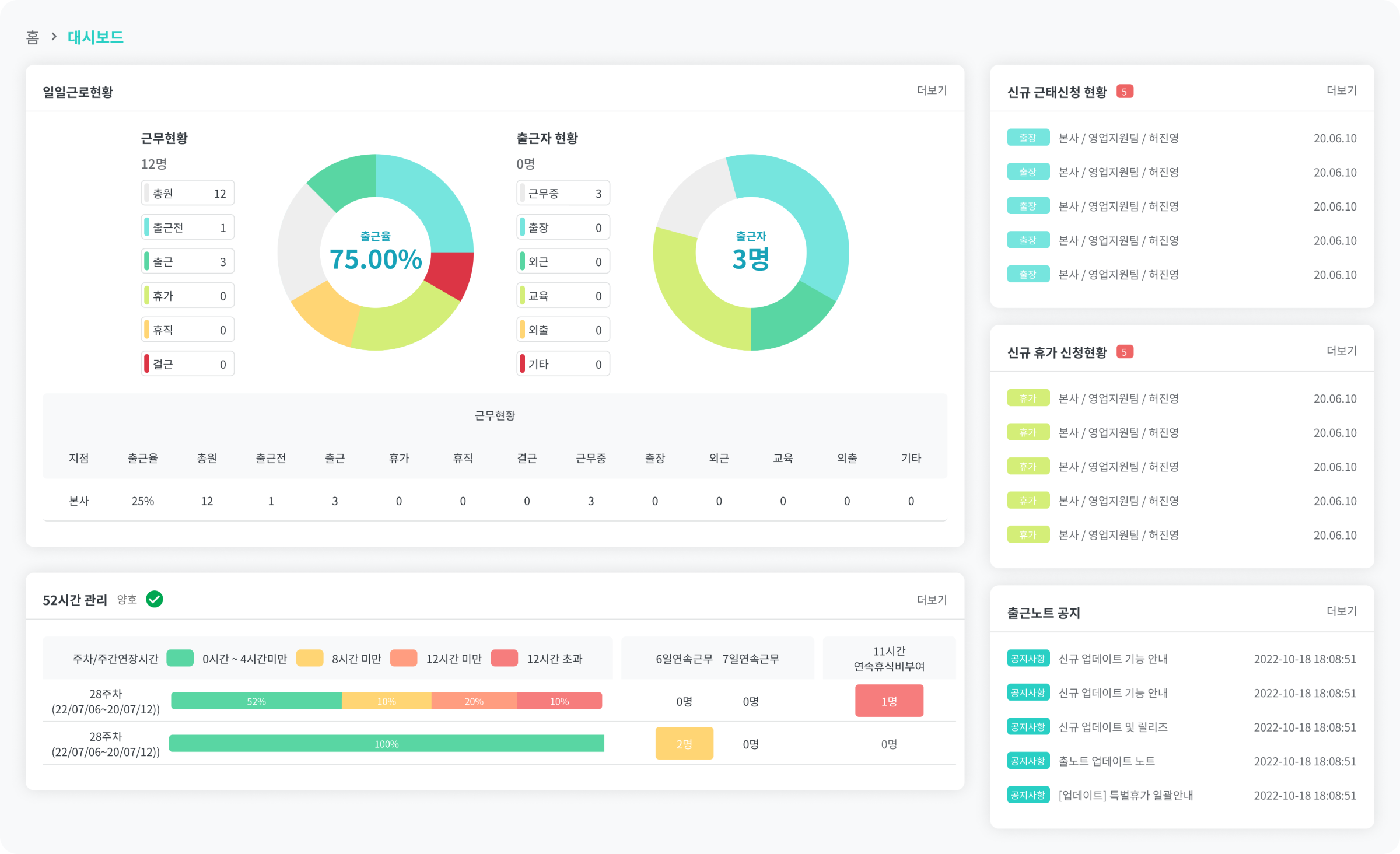Open 더보기 in the 52시간 관리 panel
The width and height of the screenshot is (1400, 854).
[932, 600]
